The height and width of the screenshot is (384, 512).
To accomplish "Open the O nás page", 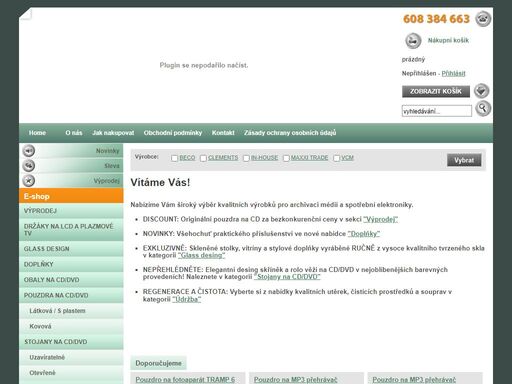I will (x=74, y=133).
